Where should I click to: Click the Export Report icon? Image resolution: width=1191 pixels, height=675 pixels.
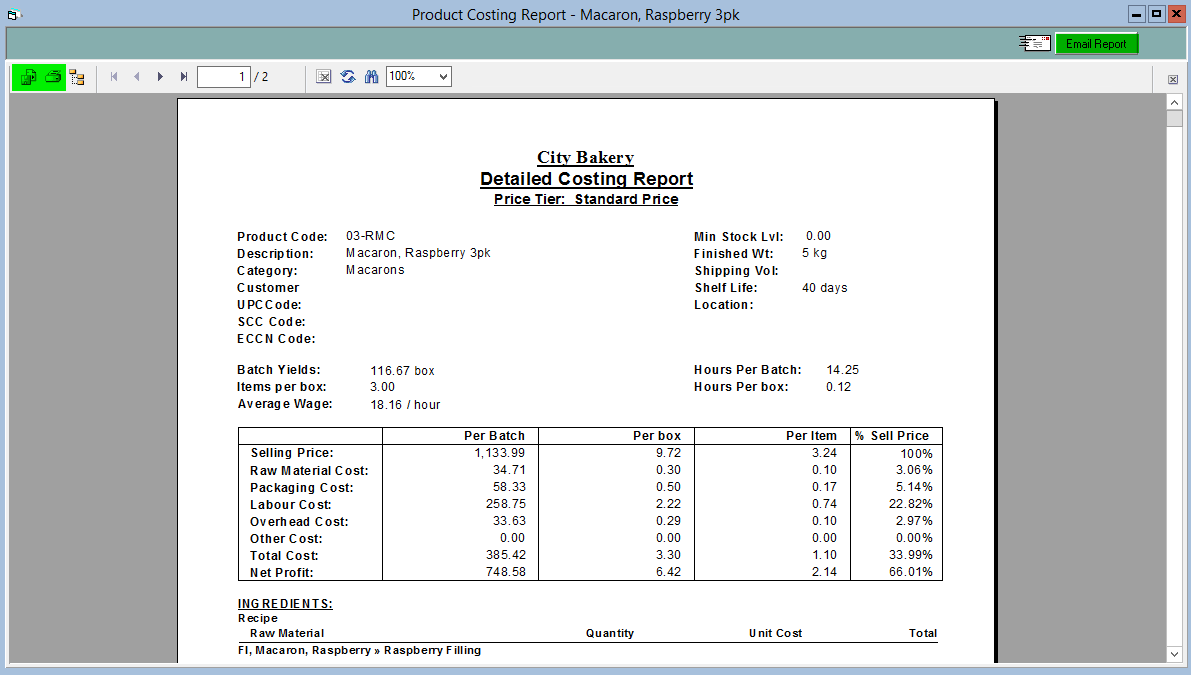(28, 77)
